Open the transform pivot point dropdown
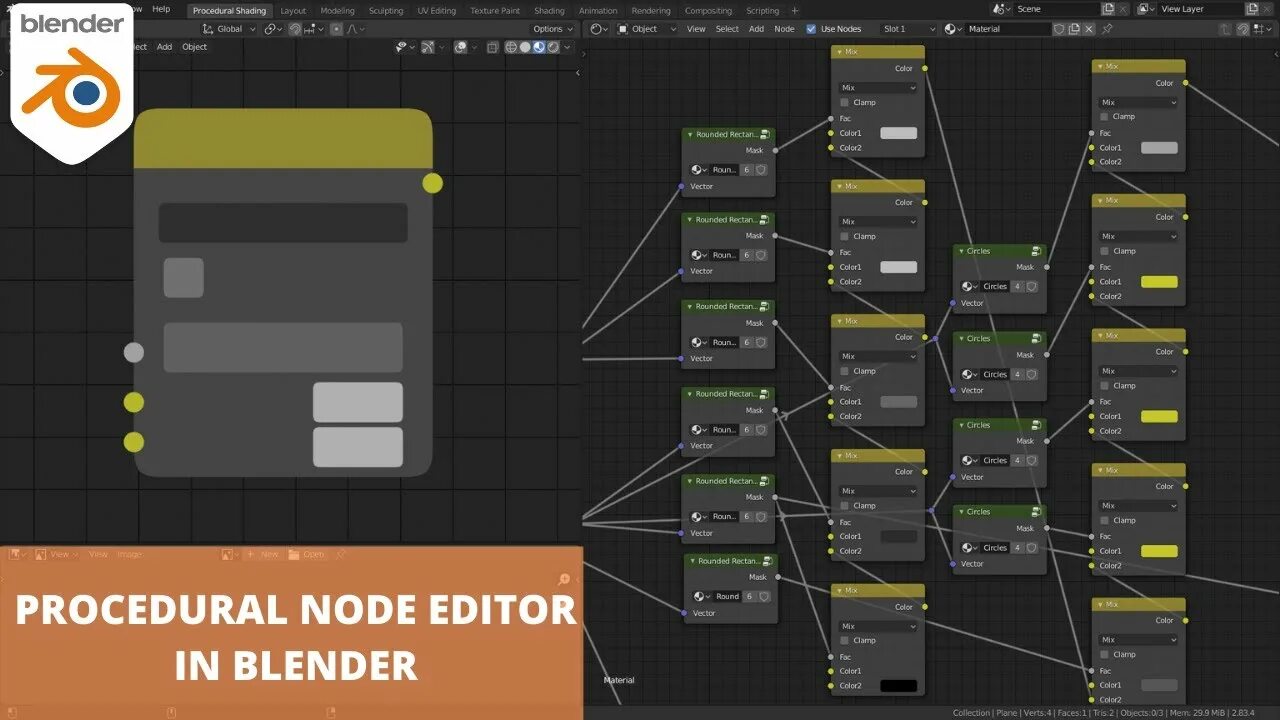 274,29
